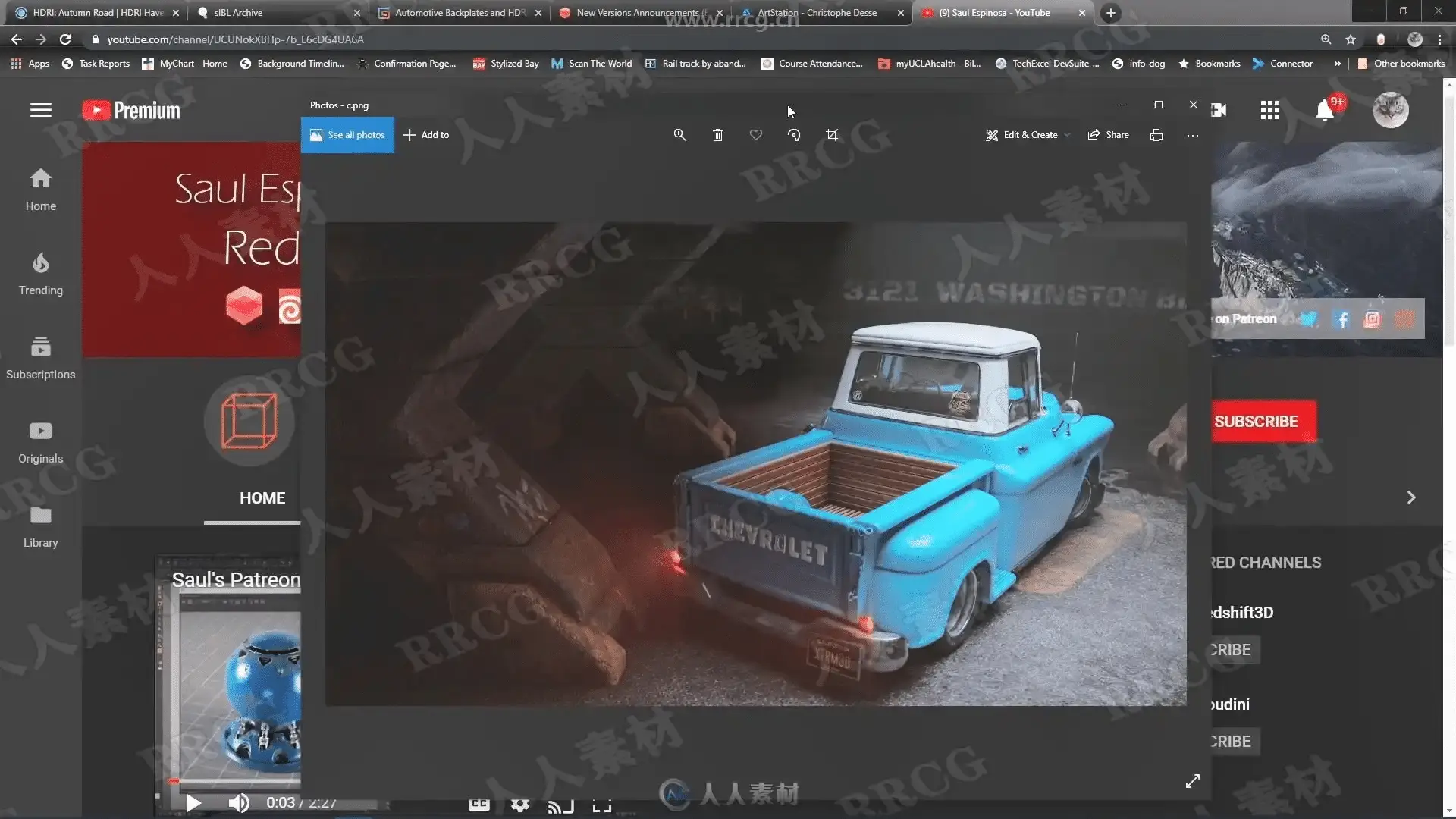Toggle fullscreen arrow icon in Photos viewer
This screenshot has width=1456, height=819.
click(x=1192, y=781)
